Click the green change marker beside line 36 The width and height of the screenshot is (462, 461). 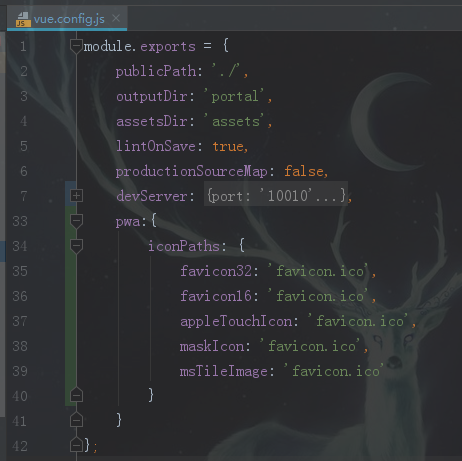coord(70,296)
